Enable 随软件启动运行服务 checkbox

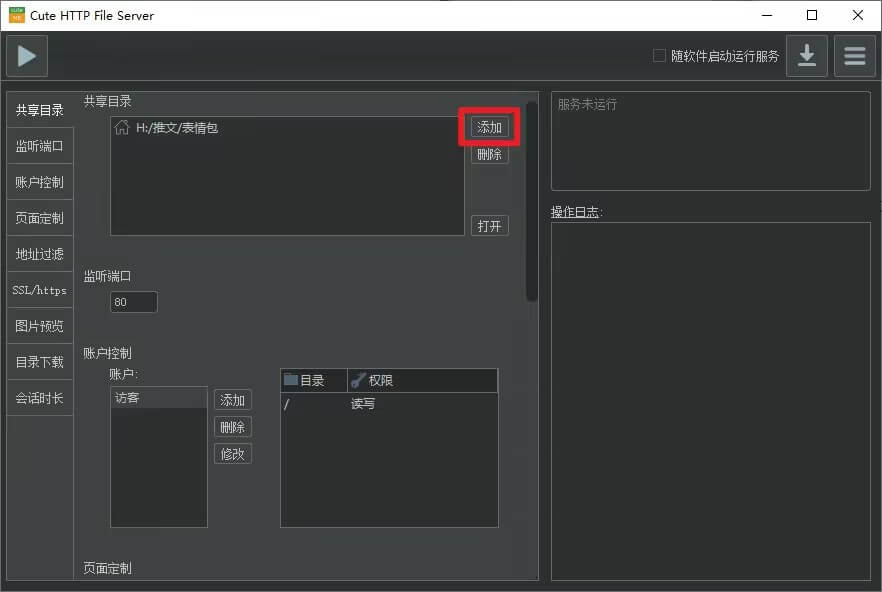coord(660,56)
